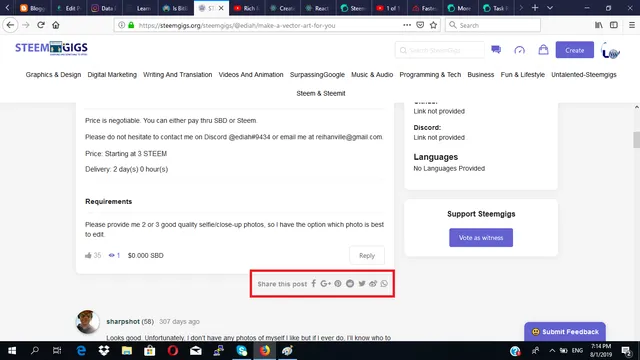The height and width of the screenshot is (360, 640).
Task: Close the active SteemGigs tab
Action: click(221, 8)
